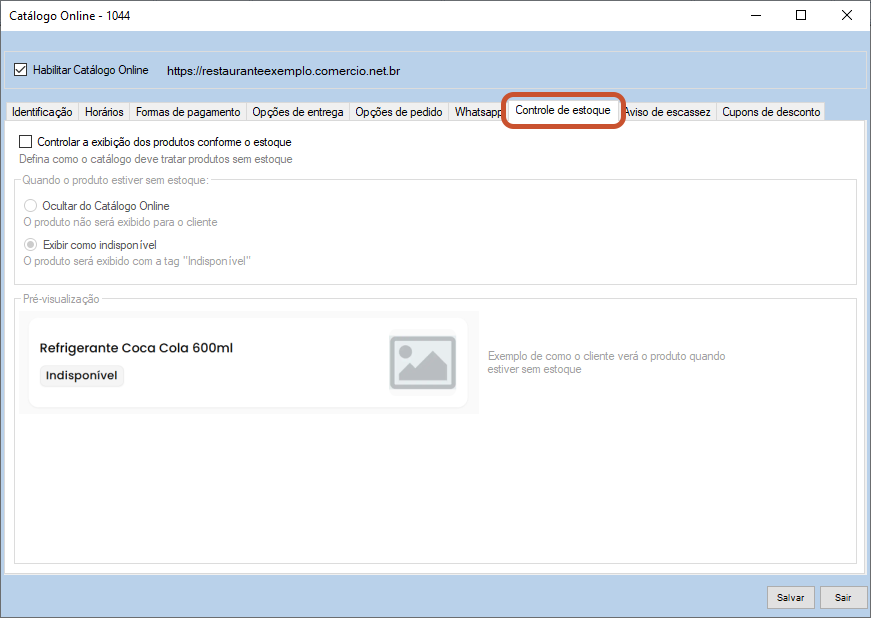This screenshot has height=618, width=871.
Task: Enable Controlar a exibição dos produtos checkbox
Action: [x=26, y=142]
